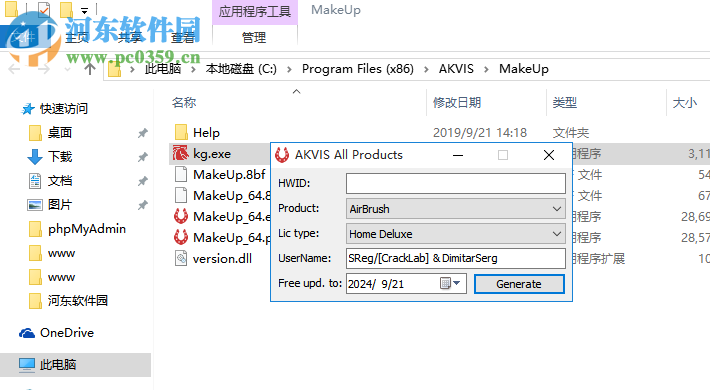The image size is (710, 390).
Task: Select the MakeUp_64.p file horseshoe icon
Action: click(x=181, y=237)
